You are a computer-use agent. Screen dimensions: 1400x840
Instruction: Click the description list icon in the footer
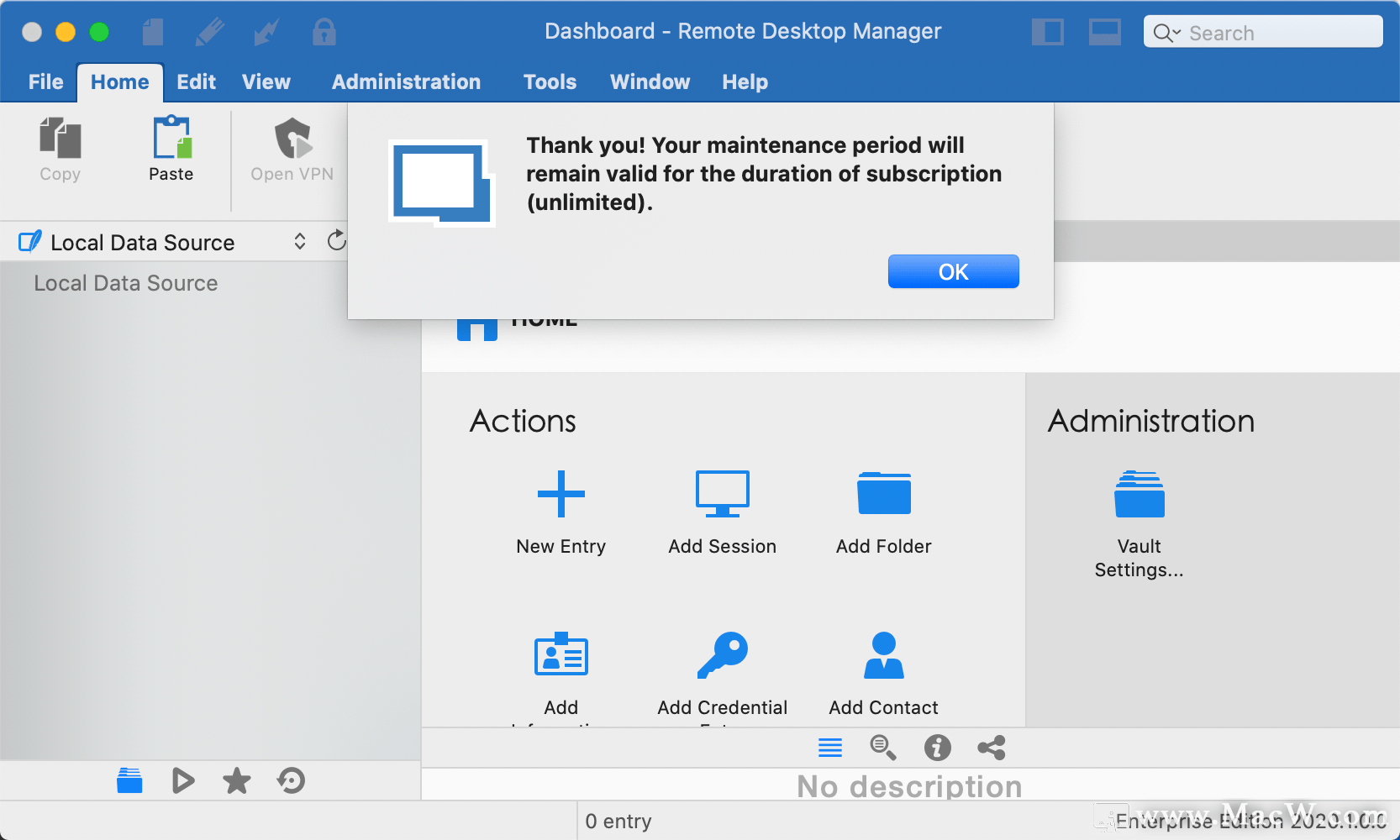[830, 748]
